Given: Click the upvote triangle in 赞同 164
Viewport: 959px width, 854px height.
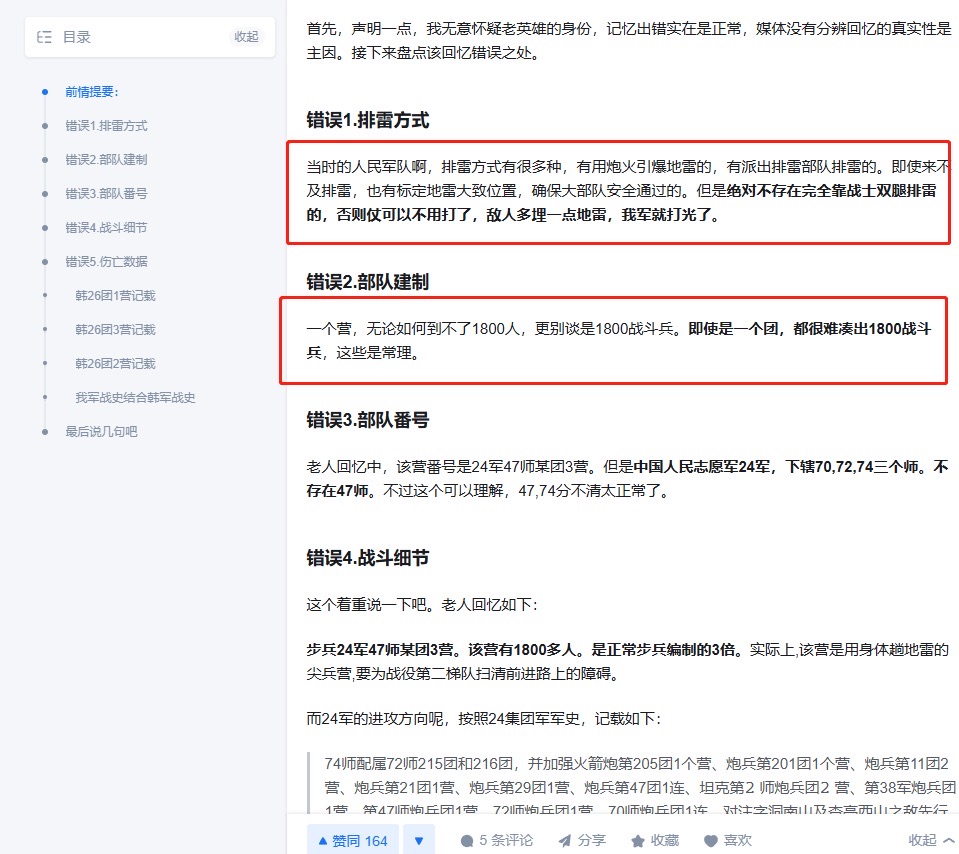Looking at the screenshot, I should (322, 841).
